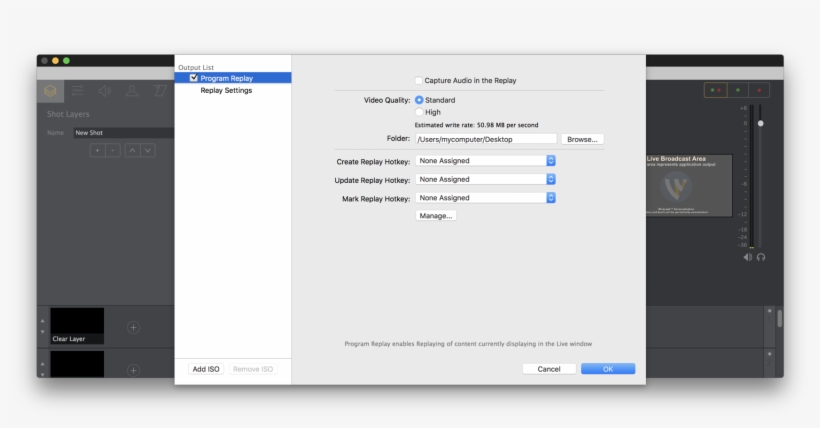Open the person silhouette tab icon

tap(132, 91)
